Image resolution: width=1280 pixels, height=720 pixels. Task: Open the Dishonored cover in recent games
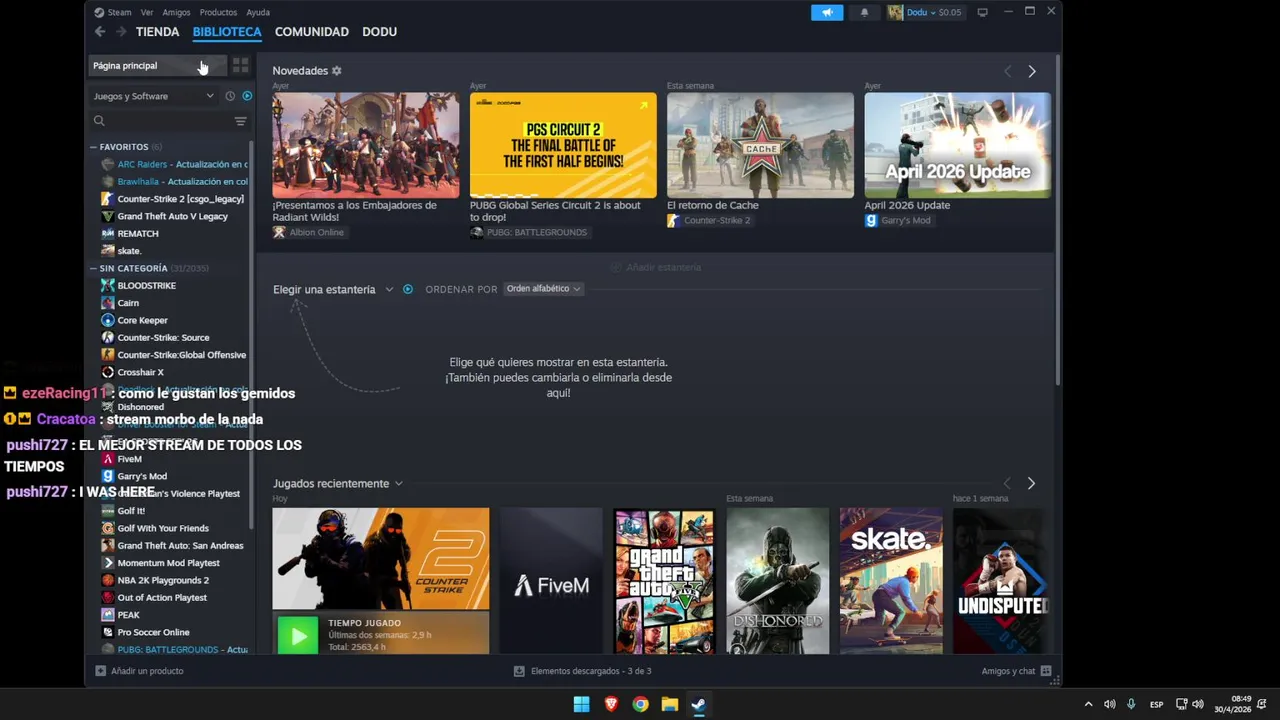(777, 581)
